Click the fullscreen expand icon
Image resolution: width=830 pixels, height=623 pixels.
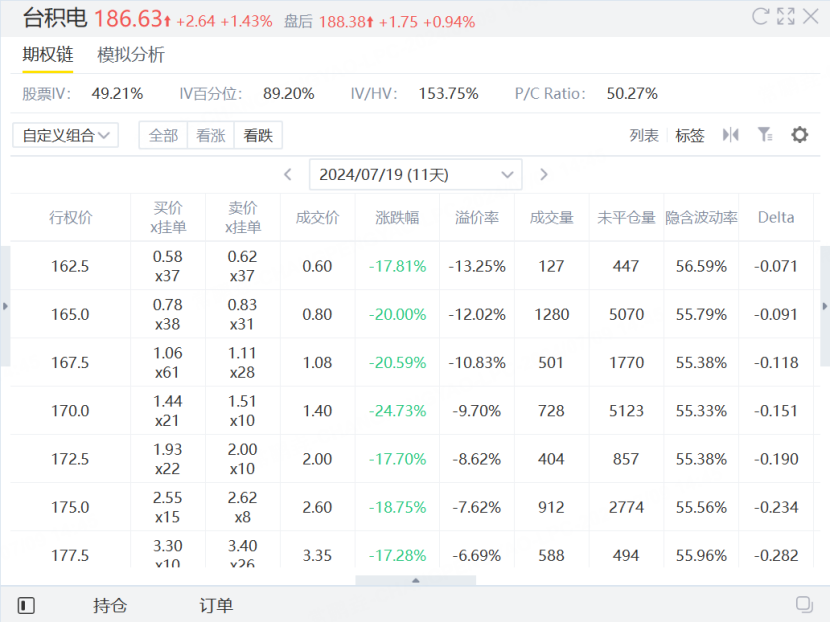point(786,16)
